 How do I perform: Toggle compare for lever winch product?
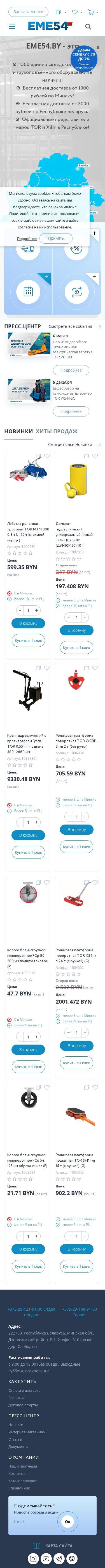click(x=38, y=455)
